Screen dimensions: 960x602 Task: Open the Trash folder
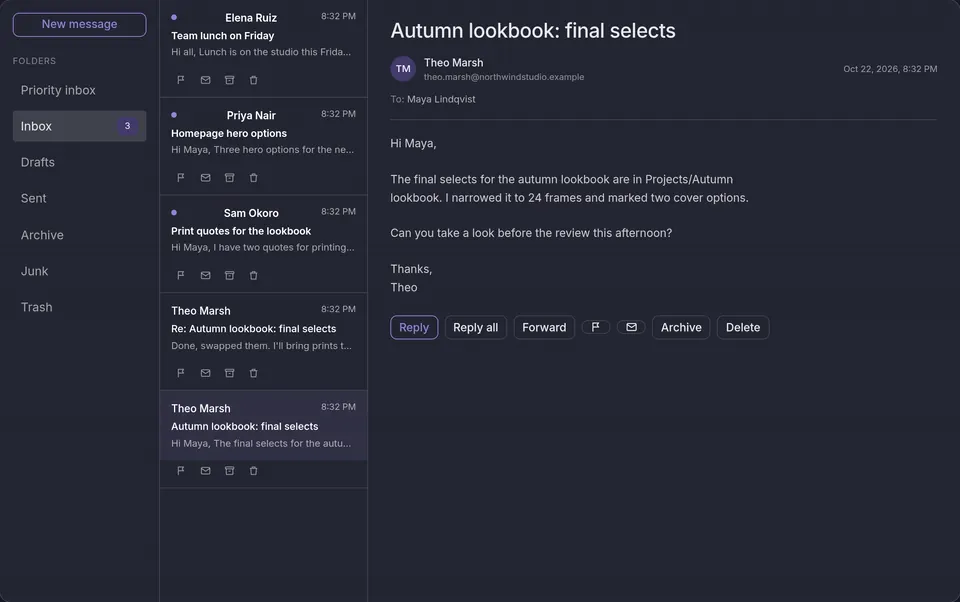[80, 307]
